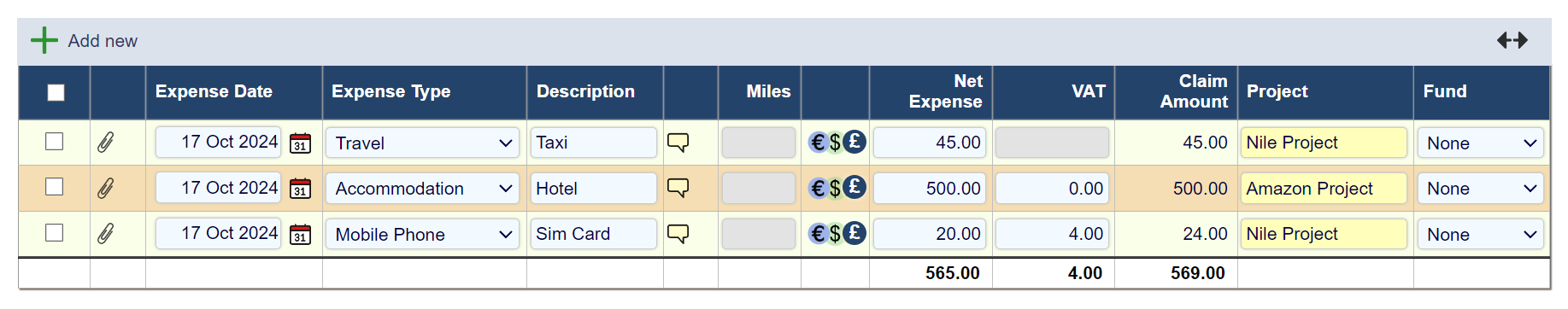Viewport: 1568px width, 309px height.
Task: Expand the Accommodation expense type dropdown
Action: coord(422,188)
